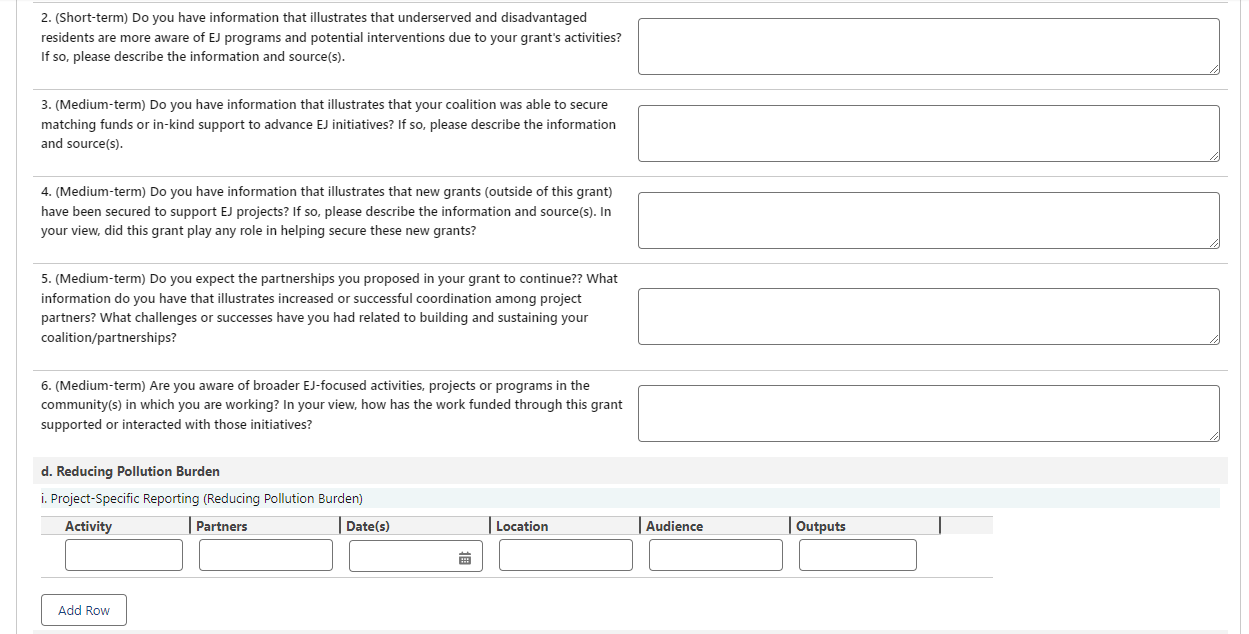Image resolution: width=1249 pixels, height=634 pixels.
Task: Select the Audience column header
Action: 675,526
